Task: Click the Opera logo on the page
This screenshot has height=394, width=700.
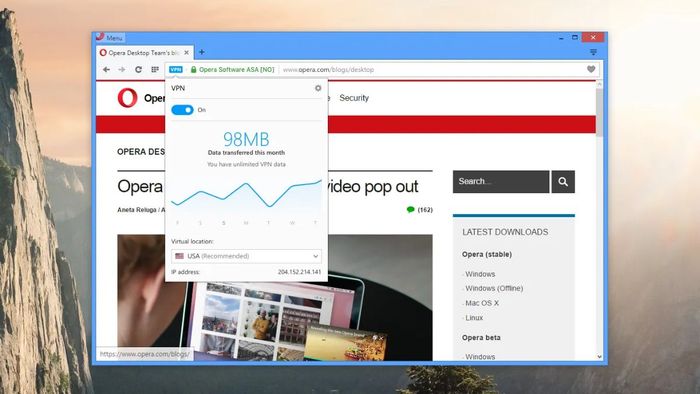Action: 128,98
